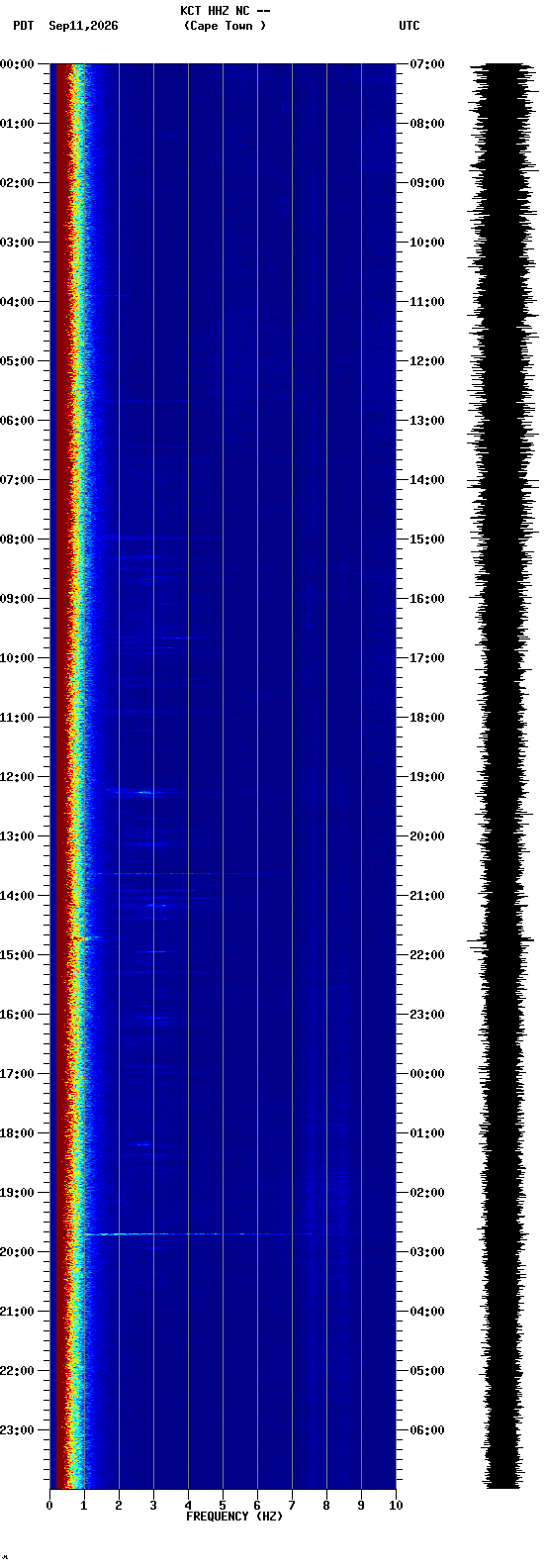Select the frequency axis tick label '10'
The image size is (546, 1568).
396,1506
